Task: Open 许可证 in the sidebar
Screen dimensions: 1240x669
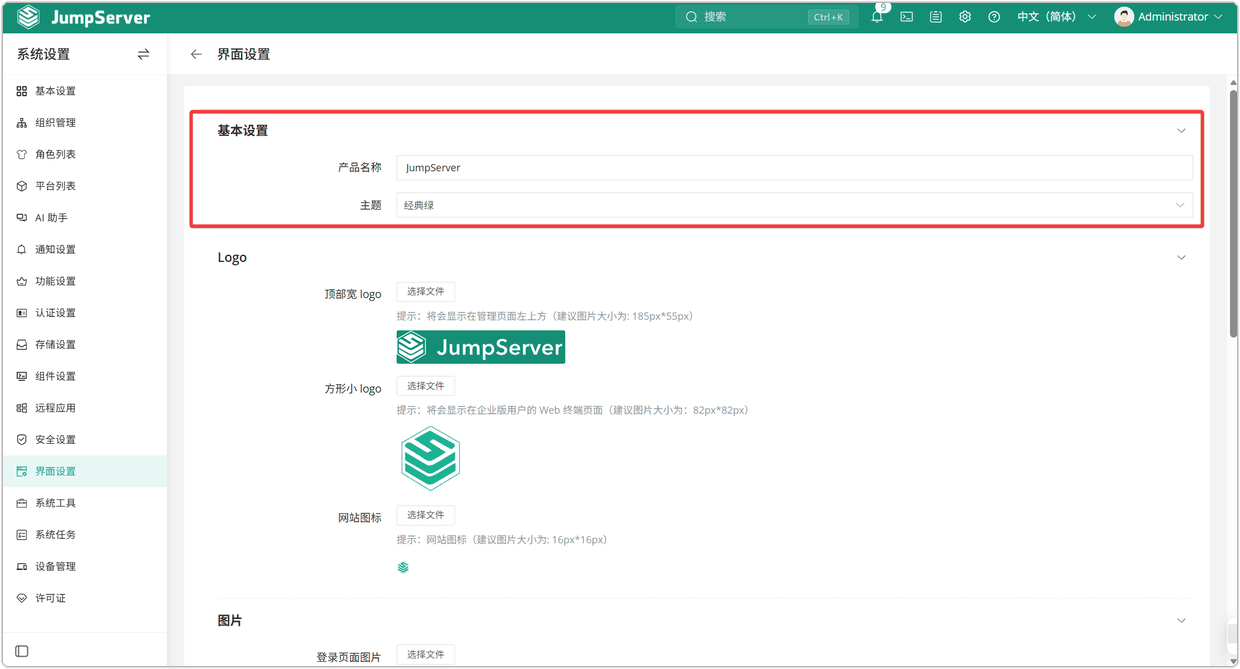Action: (84, 598)
